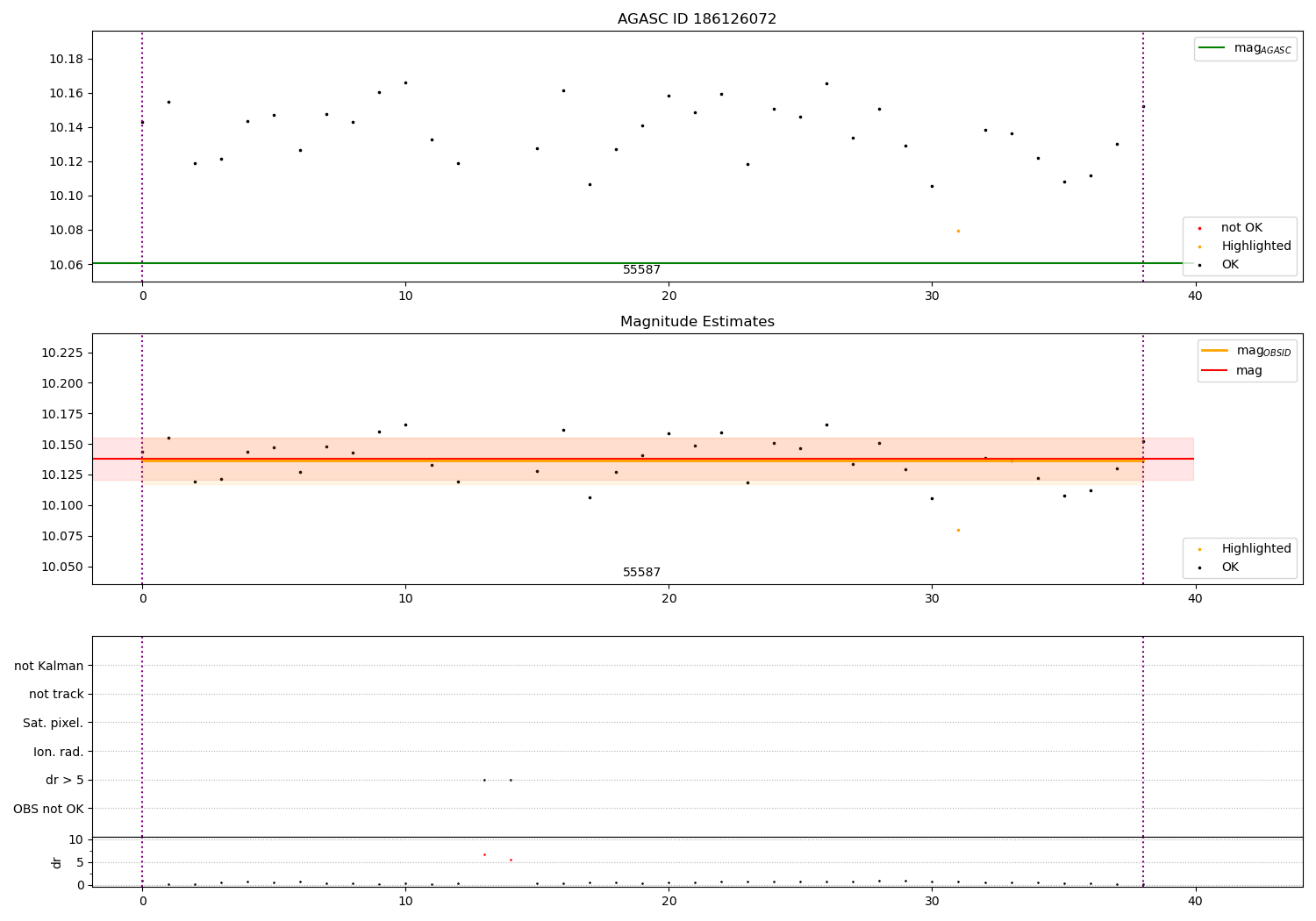Click the 10.200 y-axis tick label
The image size is (1316, 921).
pos(62,383)
